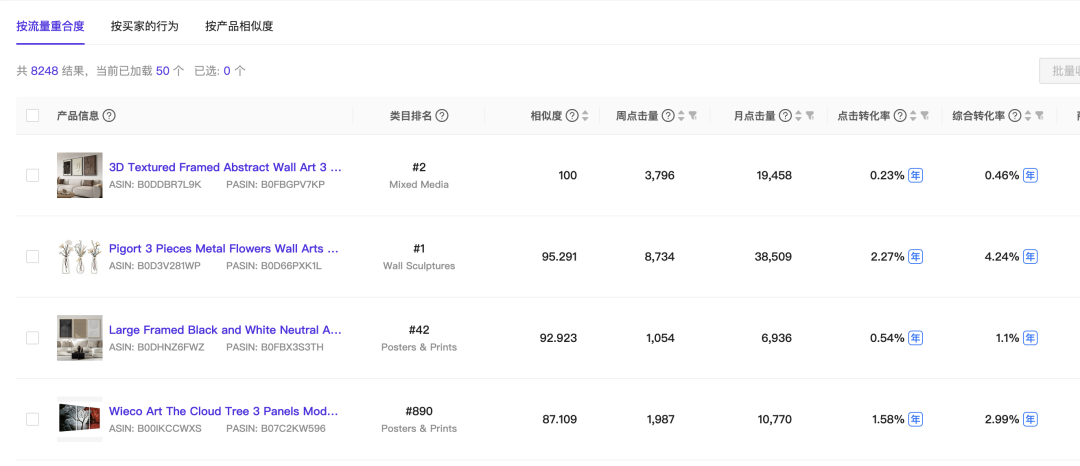Click weekly clicks value 8,734
Image resolution: width=1080 pixels, height=466 pixels.
(x=660, y=257)
